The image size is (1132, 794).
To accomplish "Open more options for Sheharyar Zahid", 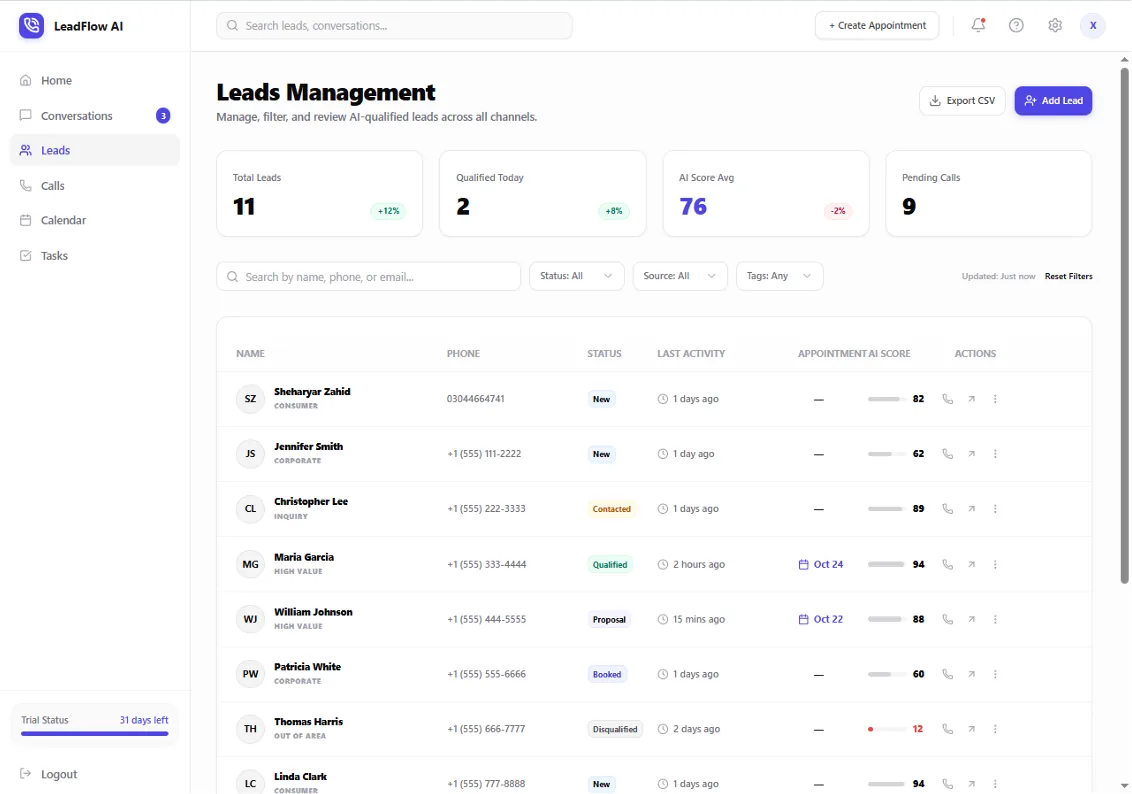I will [996, 399].
